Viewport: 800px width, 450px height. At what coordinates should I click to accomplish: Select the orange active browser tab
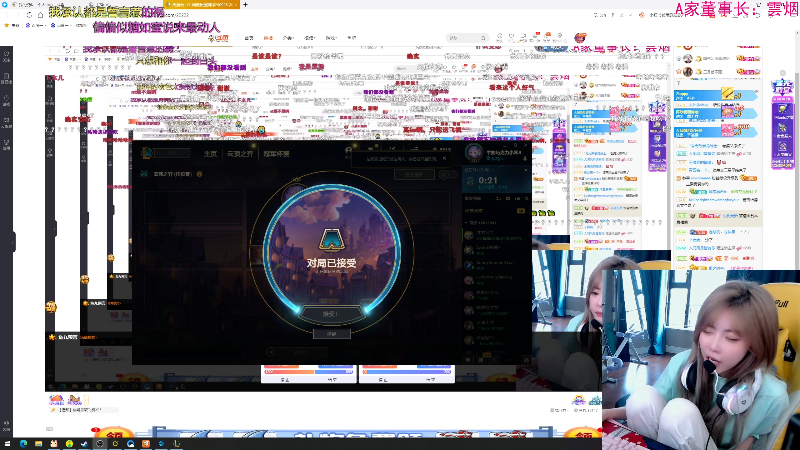point(202,5)
